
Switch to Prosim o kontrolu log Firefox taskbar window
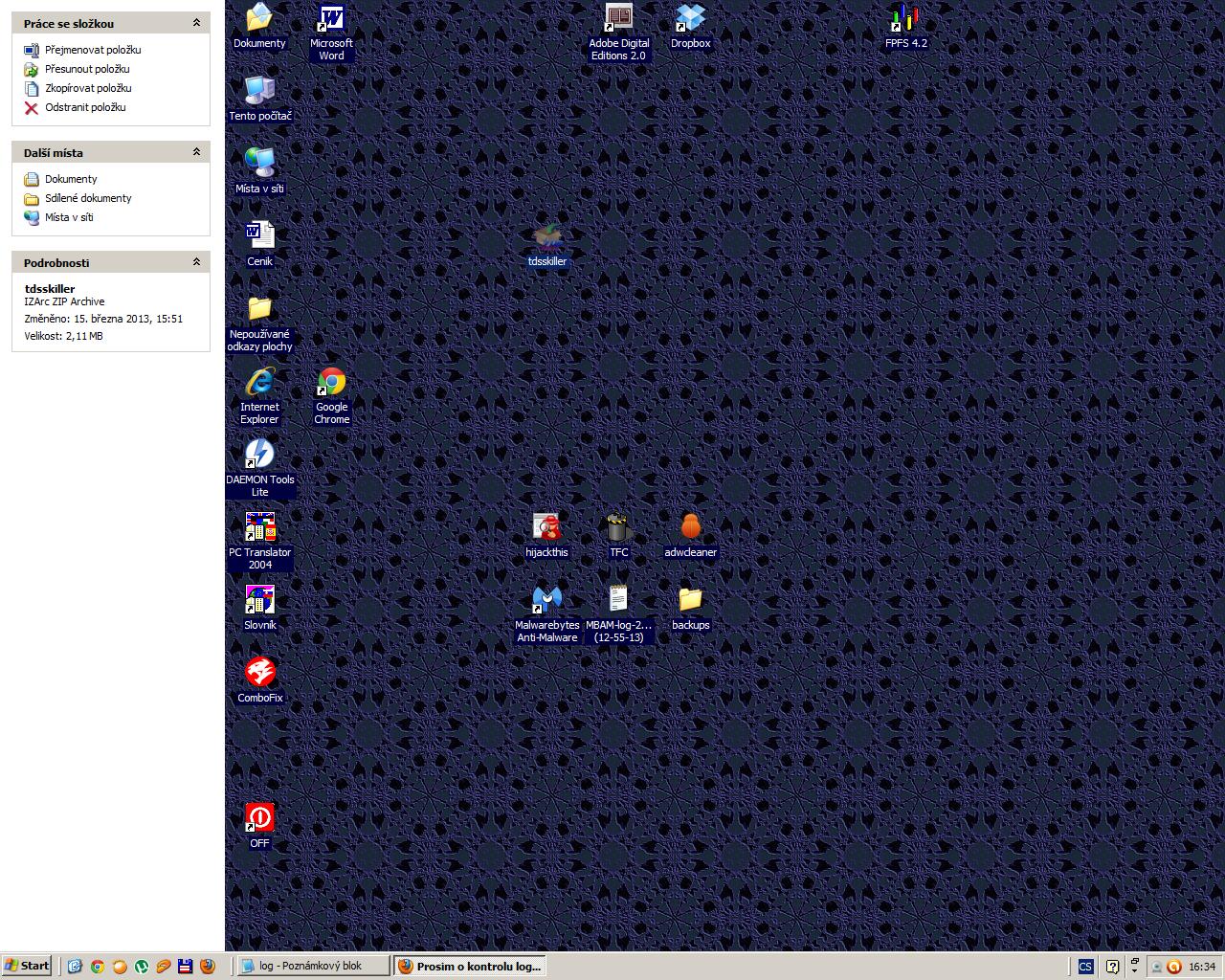coord(470,966)
